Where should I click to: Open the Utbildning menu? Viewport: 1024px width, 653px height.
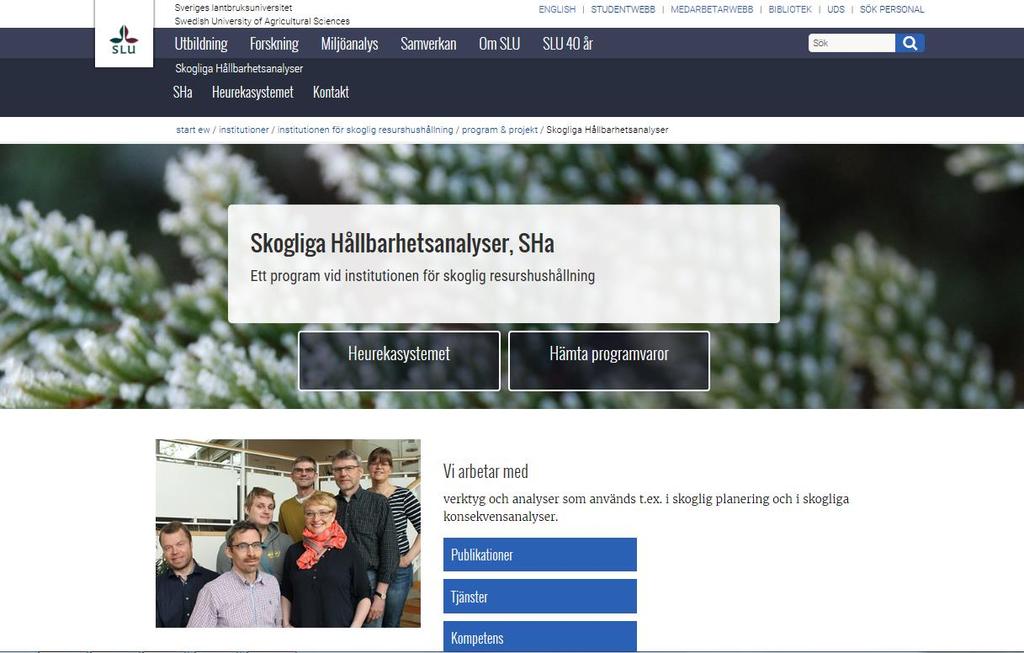(x=201, y=44)
